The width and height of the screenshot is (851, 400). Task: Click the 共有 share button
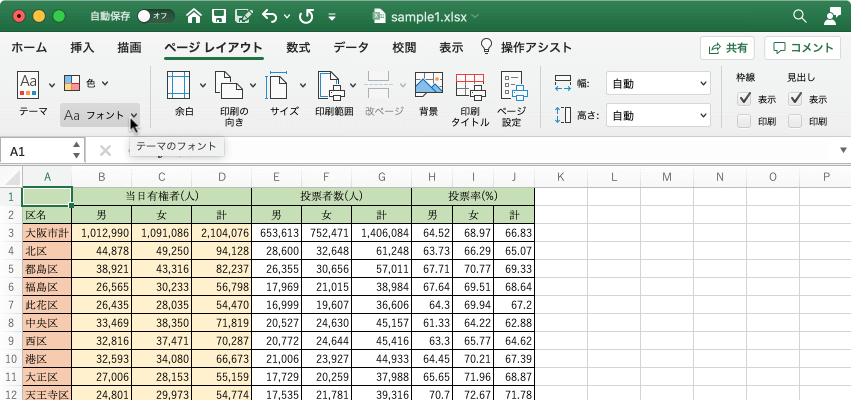tap(728, 48)
